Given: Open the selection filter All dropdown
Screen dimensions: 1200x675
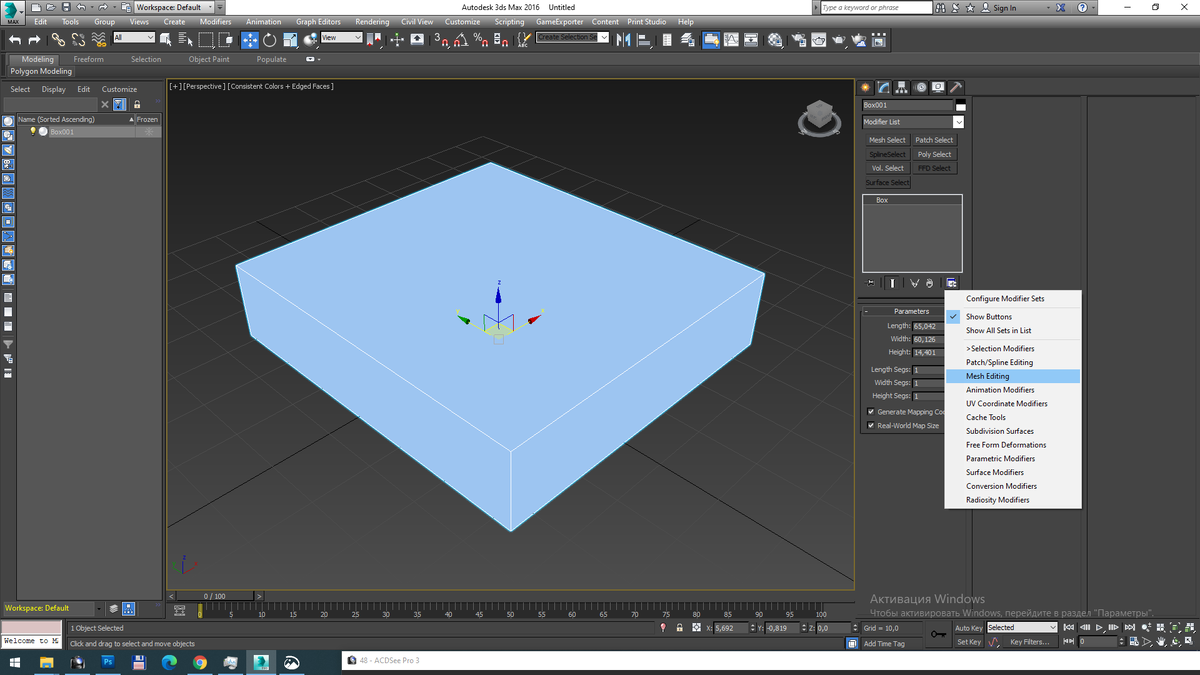Looking at the screenshot, I should (134, 38).
